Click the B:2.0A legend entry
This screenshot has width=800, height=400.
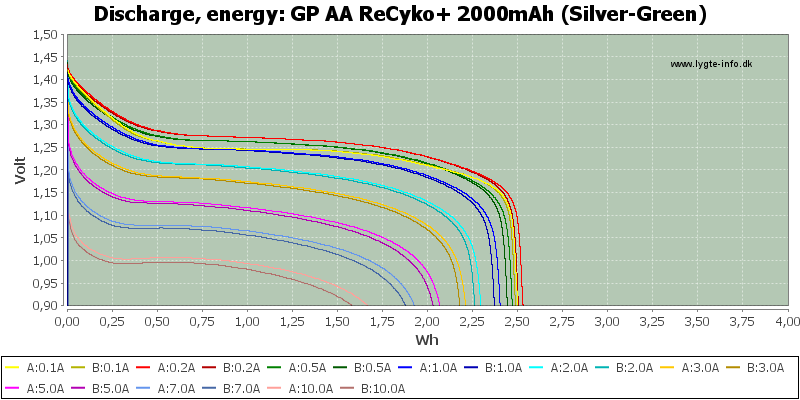(623, 367)
